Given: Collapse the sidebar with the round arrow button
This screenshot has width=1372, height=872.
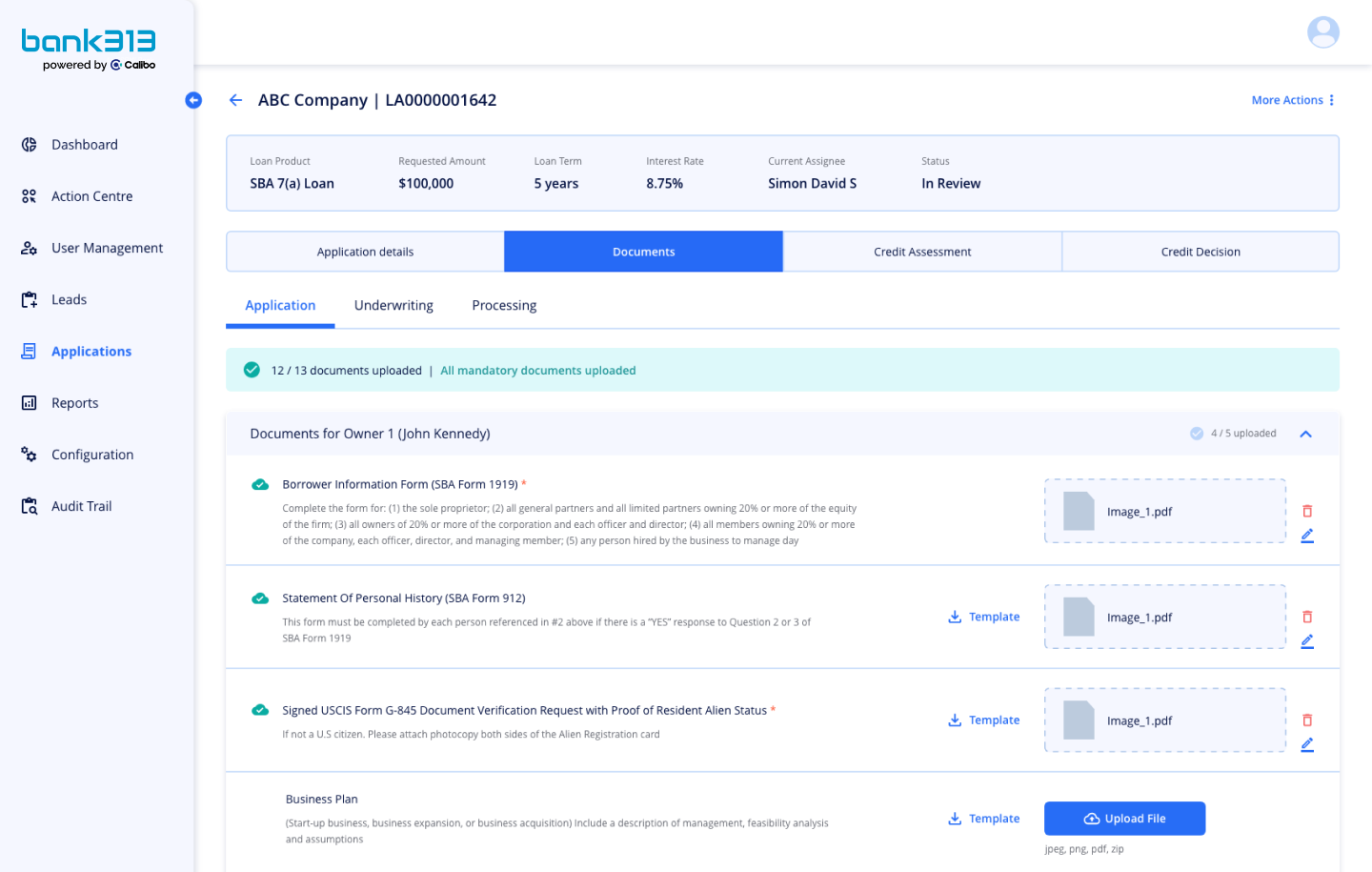Looking at the screenshot, I should tap(193, 100).
